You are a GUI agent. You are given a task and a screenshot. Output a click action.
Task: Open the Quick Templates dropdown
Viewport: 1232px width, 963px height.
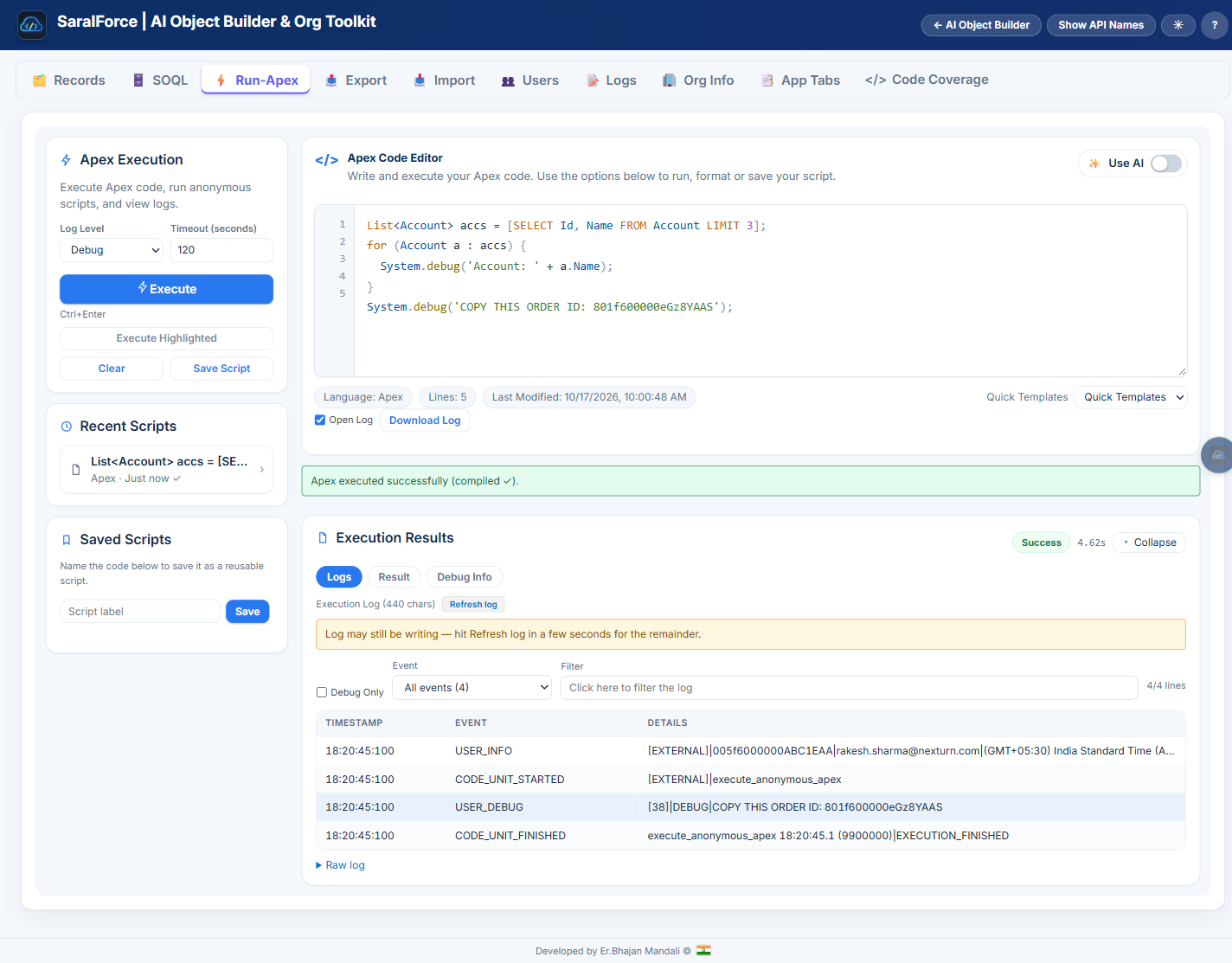pos(1130,397)
